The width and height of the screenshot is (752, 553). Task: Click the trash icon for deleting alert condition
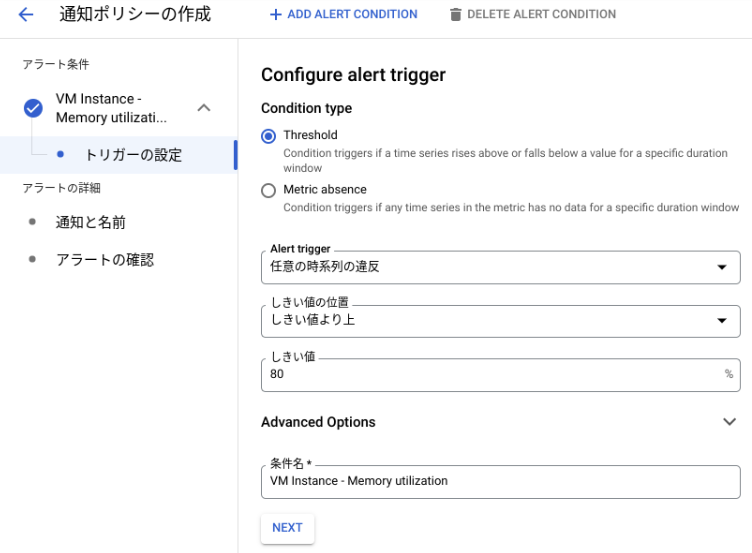[455, 14]
